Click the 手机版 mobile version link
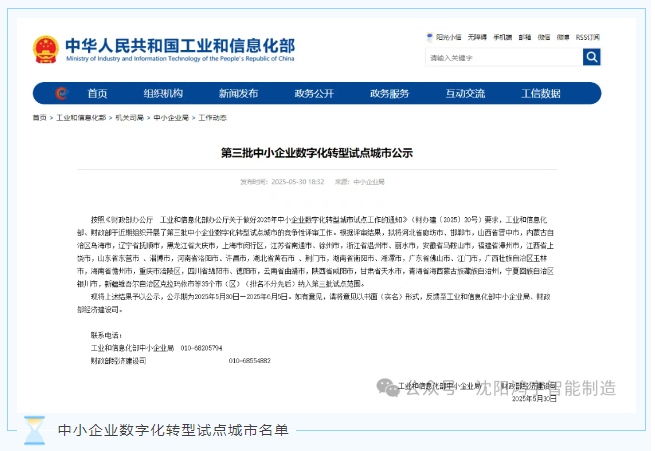The height and width of the screenshot is (451, 655). point(503,37)
